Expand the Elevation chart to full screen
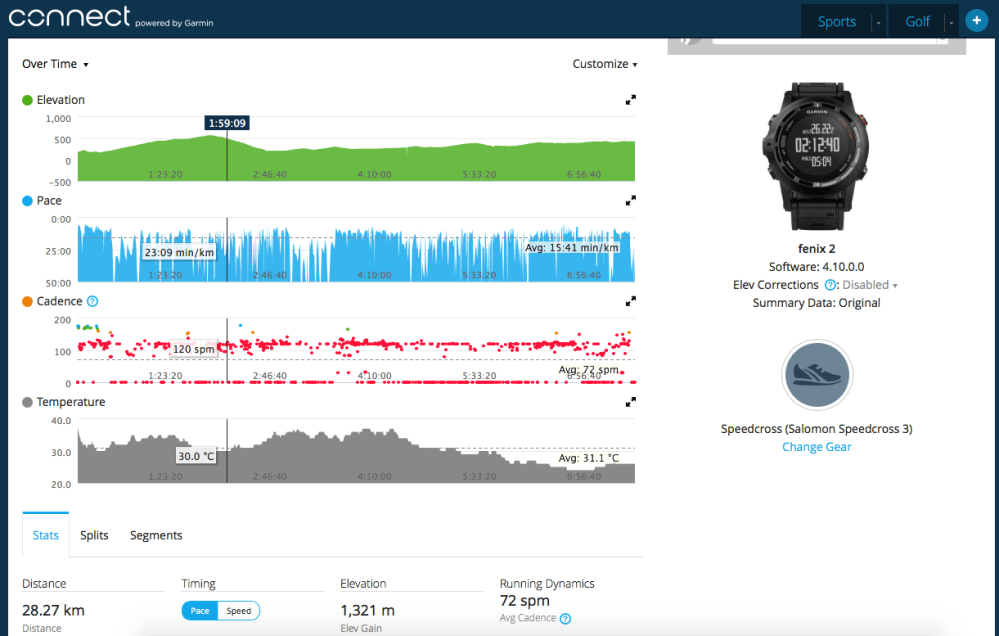Viewport: 999px width, 636px height. [x=630, y=100]
